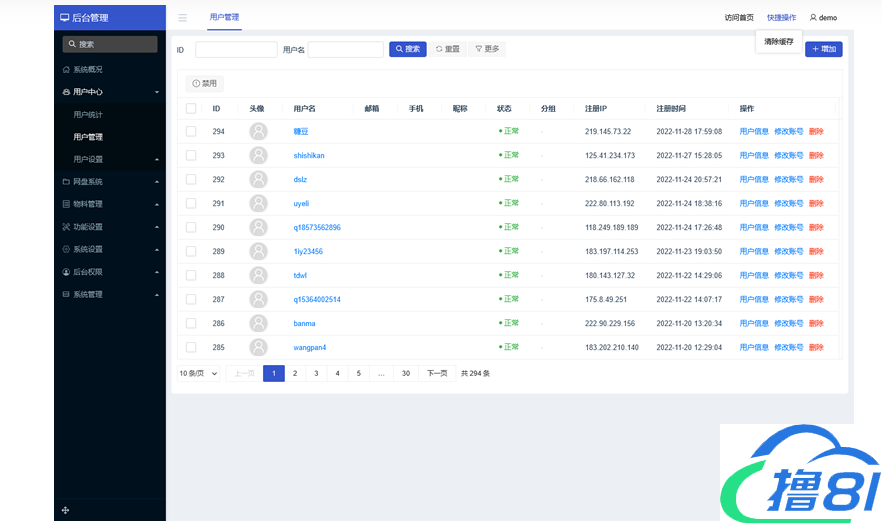
Task: Click the move icon at sidebar bottom
Action: coord(66,510)
